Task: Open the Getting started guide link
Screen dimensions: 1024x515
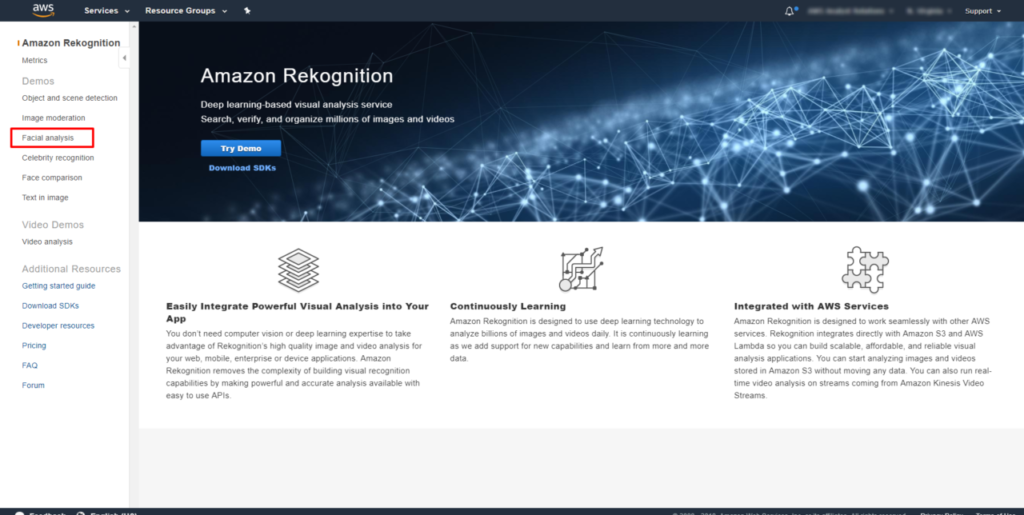Action: pyautogui.click(x=59, y=286)
